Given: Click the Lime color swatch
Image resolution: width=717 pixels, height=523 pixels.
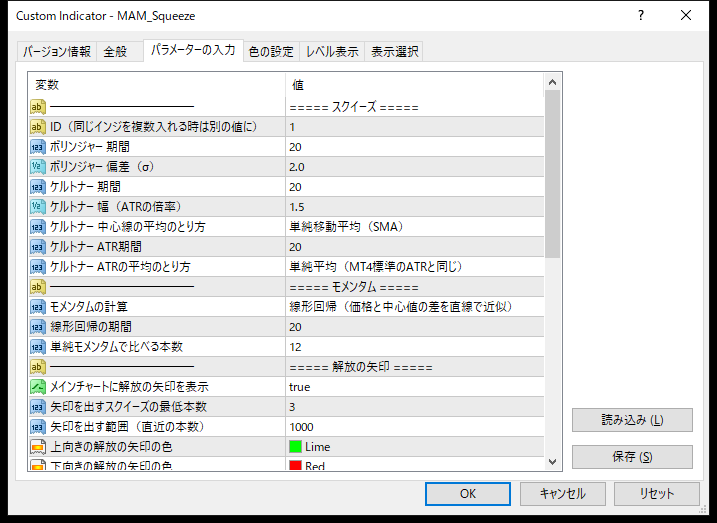Looking at the screenshot, I should coord(295,447).
